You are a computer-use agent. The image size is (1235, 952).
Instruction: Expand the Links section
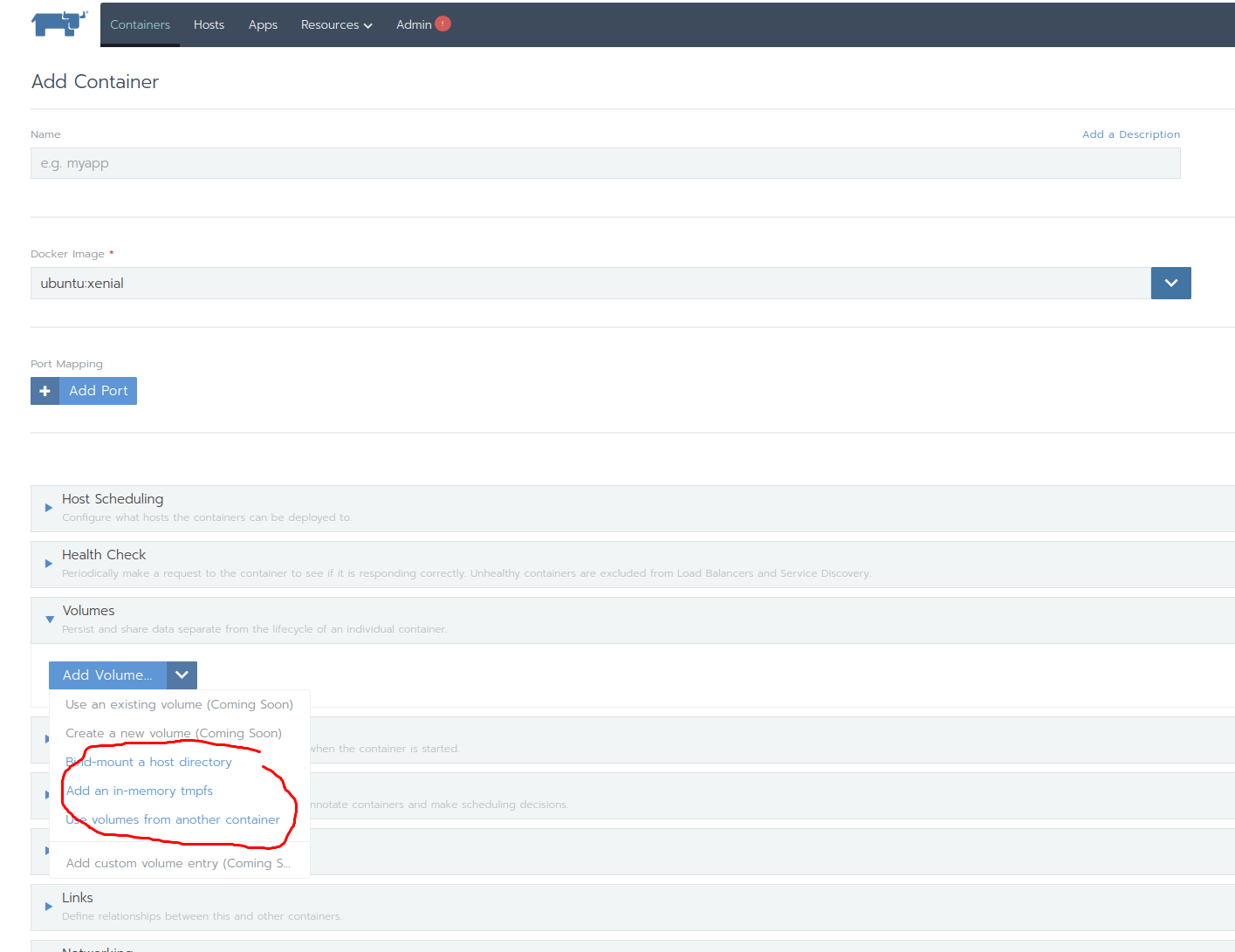77,897
